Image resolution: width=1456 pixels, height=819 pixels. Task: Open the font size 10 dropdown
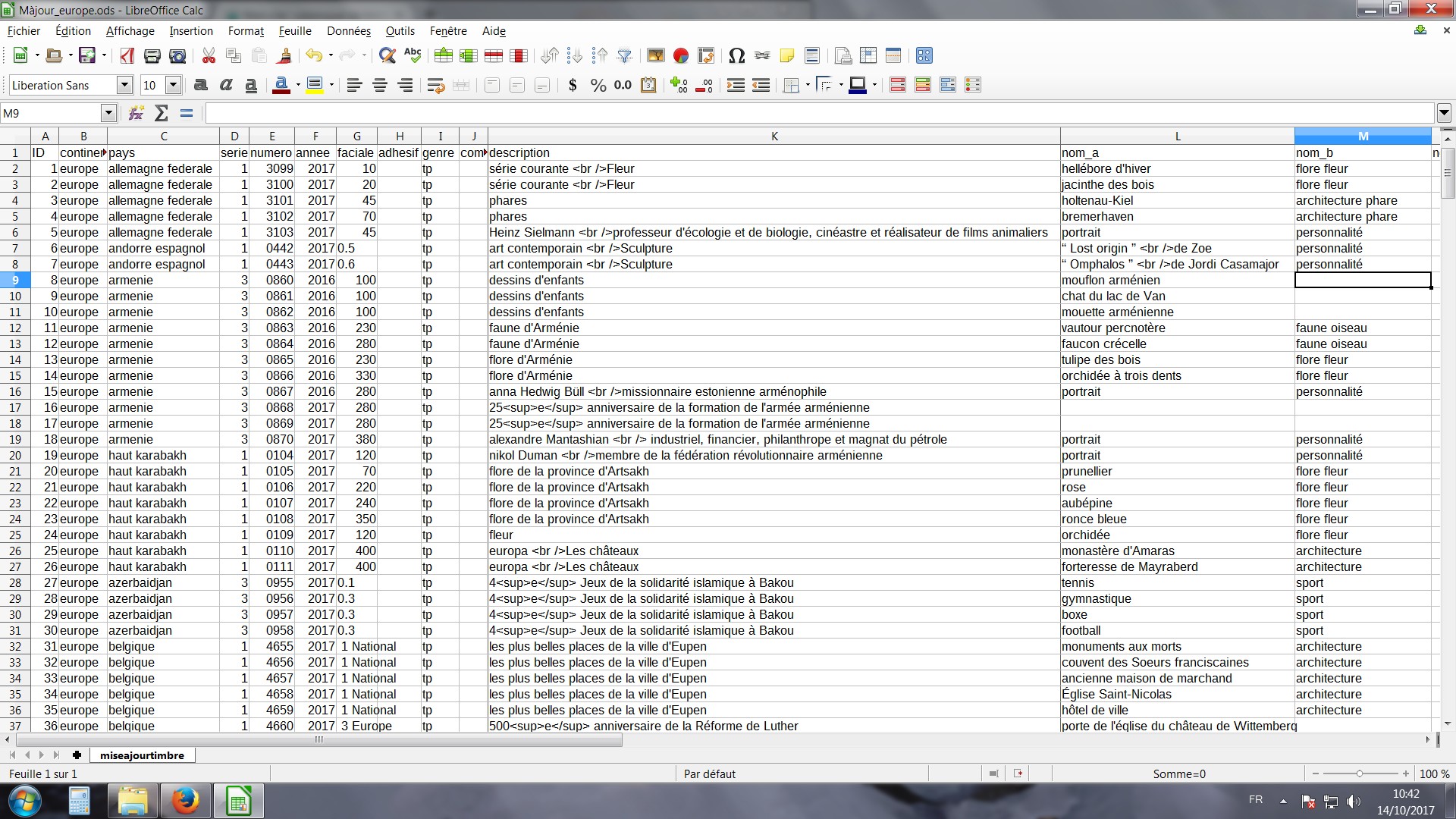tap(174, 85)
